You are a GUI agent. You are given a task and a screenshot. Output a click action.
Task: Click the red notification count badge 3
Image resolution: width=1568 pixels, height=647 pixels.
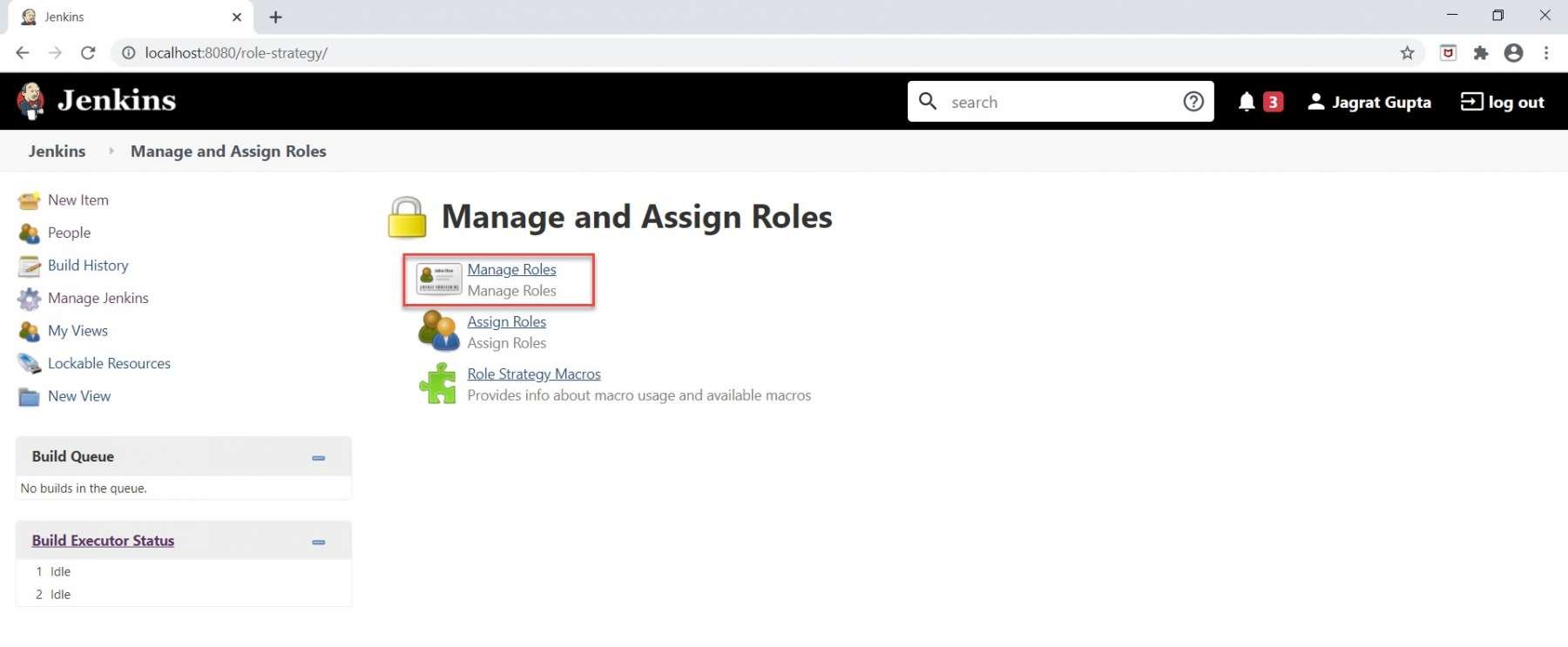(1273, 102)
